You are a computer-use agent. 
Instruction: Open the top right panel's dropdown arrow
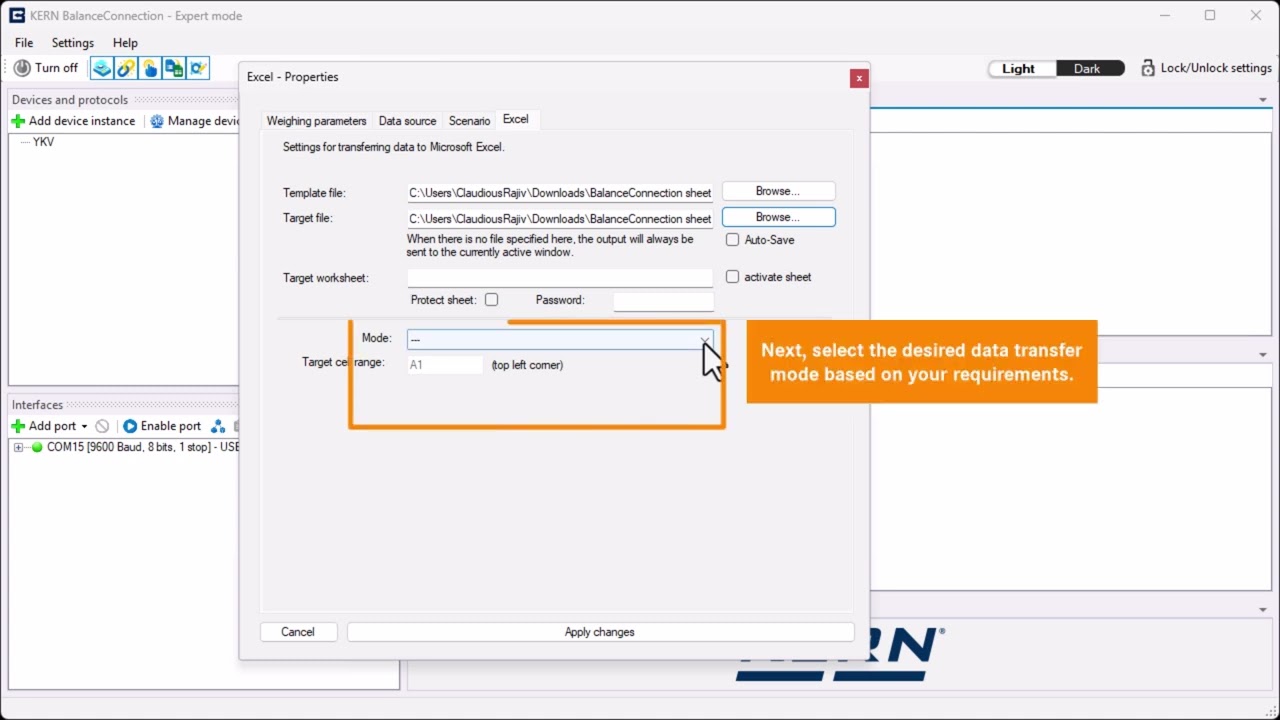(1263, 100)
